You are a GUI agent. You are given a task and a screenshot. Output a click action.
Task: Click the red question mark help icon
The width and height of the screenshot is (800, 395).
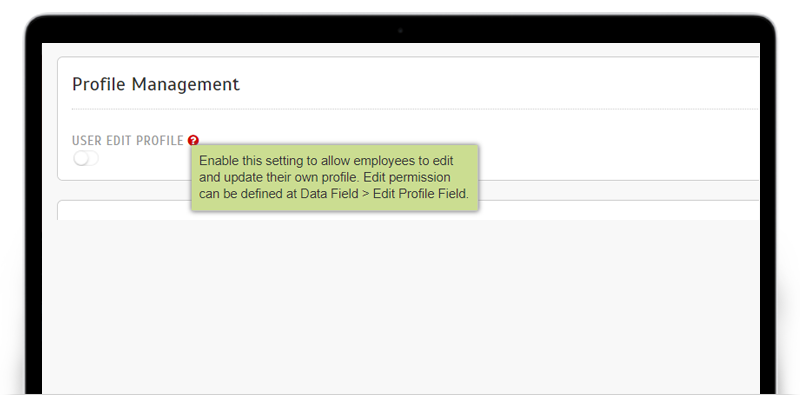193,140
